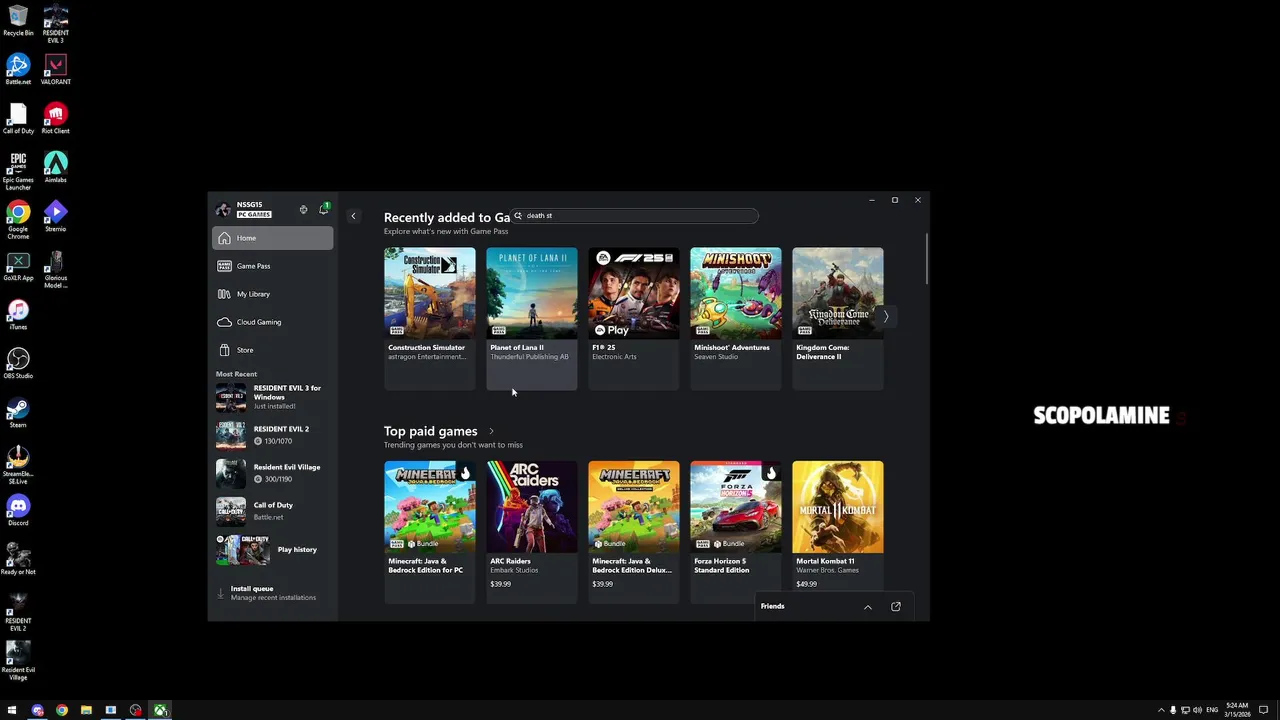Select Resident Evil Village desktop shortcut
1280x720 pixels.
(x=18, y=661)
